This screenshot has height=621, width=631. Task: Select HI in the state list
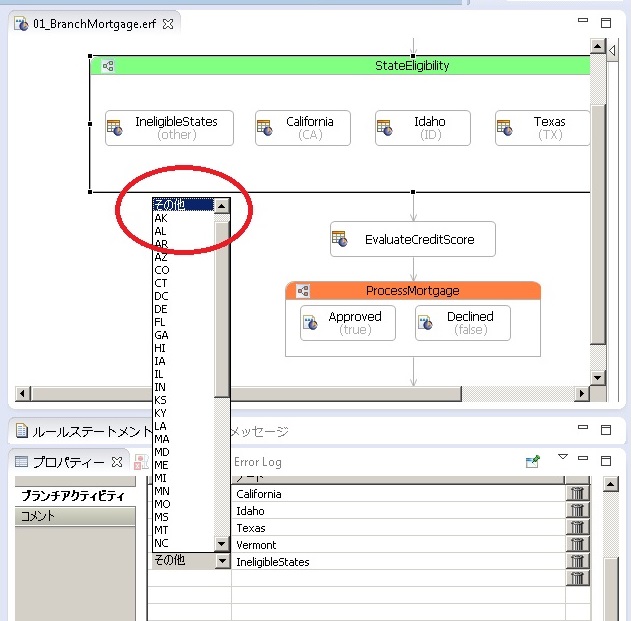[184, 348]
